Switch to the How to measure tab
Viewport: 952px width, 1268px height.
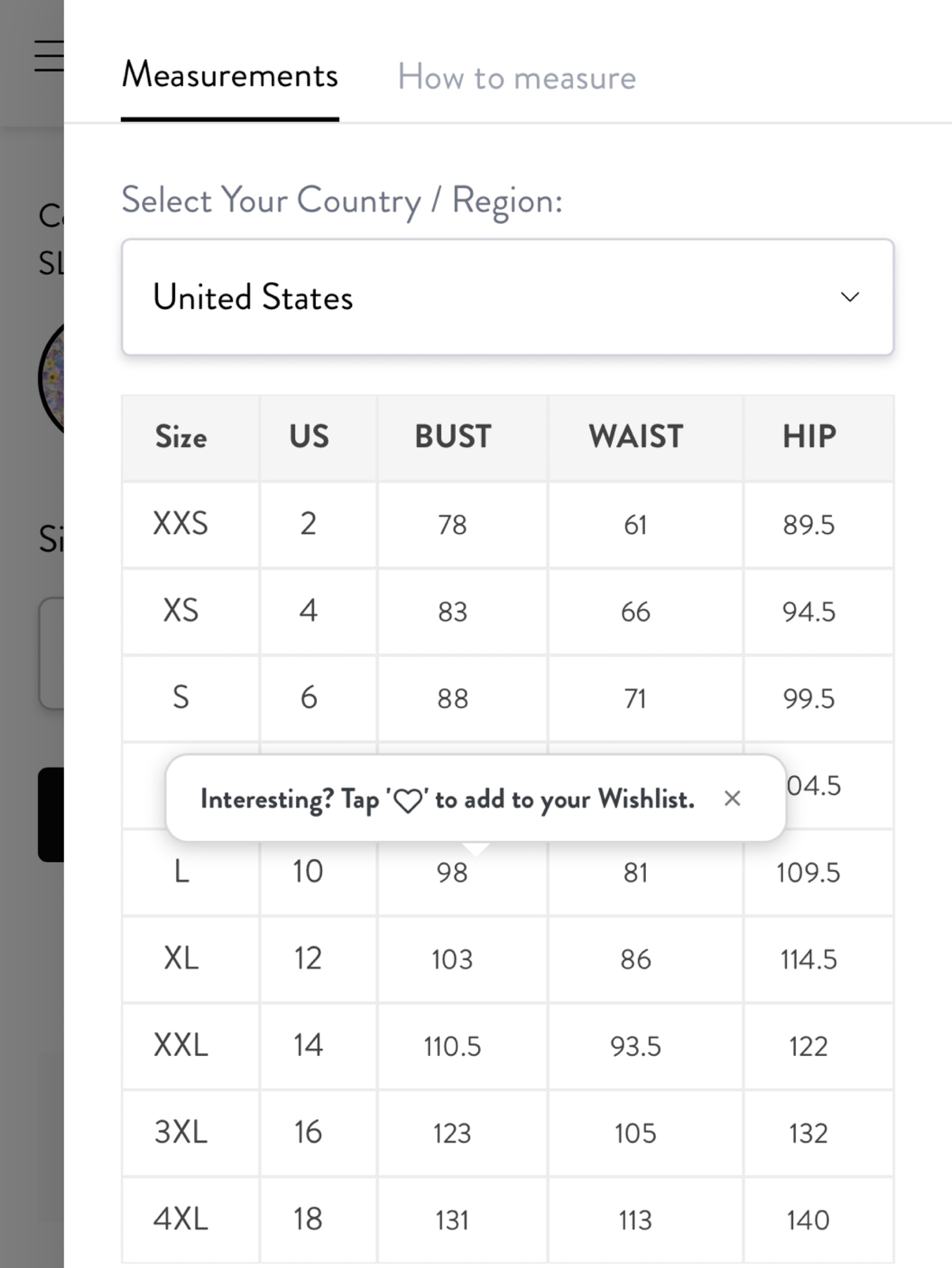(x=517, y=77)
